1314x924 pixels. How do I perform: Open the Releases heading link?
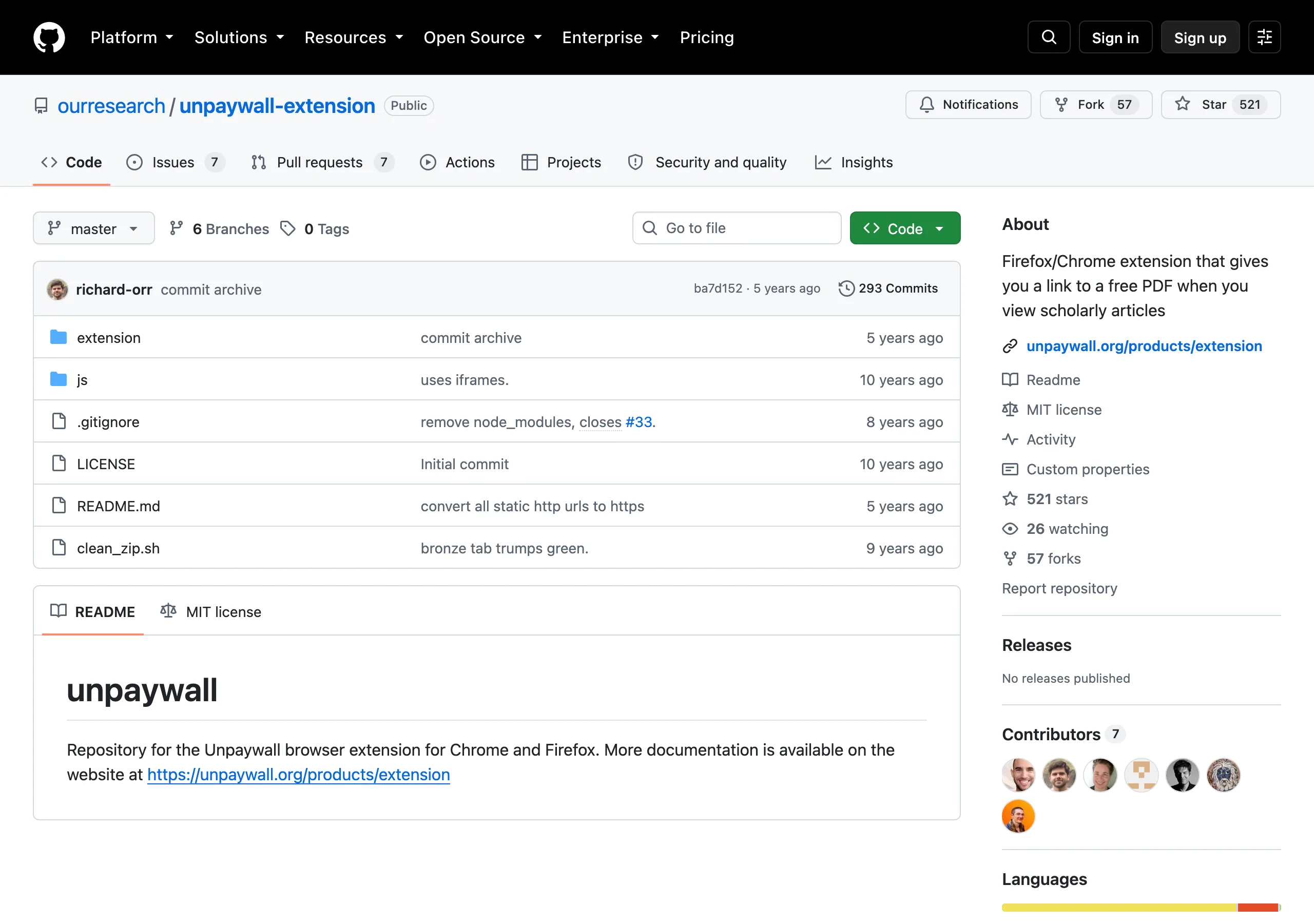[1036, 645]
